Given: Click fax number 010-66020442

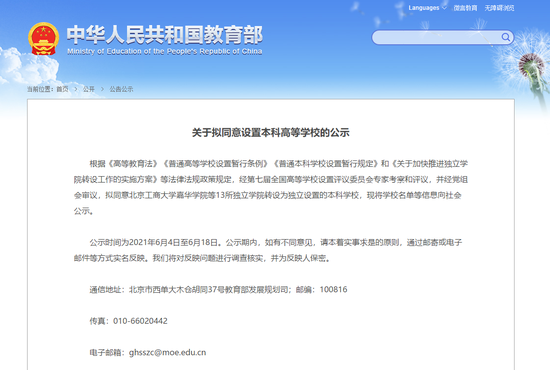Looking at the screenshot, I should 140,321.
